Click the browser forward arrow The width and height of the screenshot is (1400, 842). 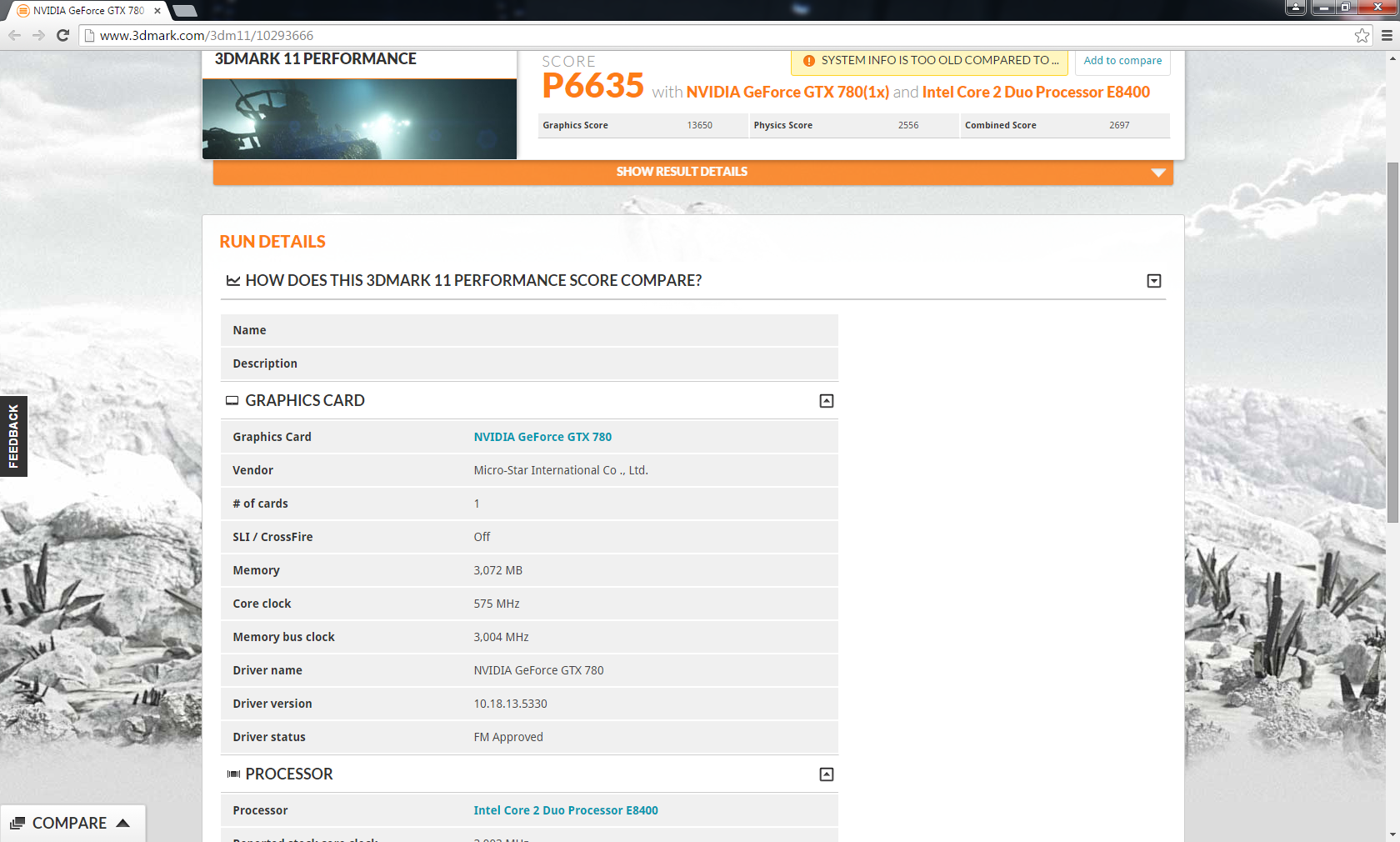point(38,35)
